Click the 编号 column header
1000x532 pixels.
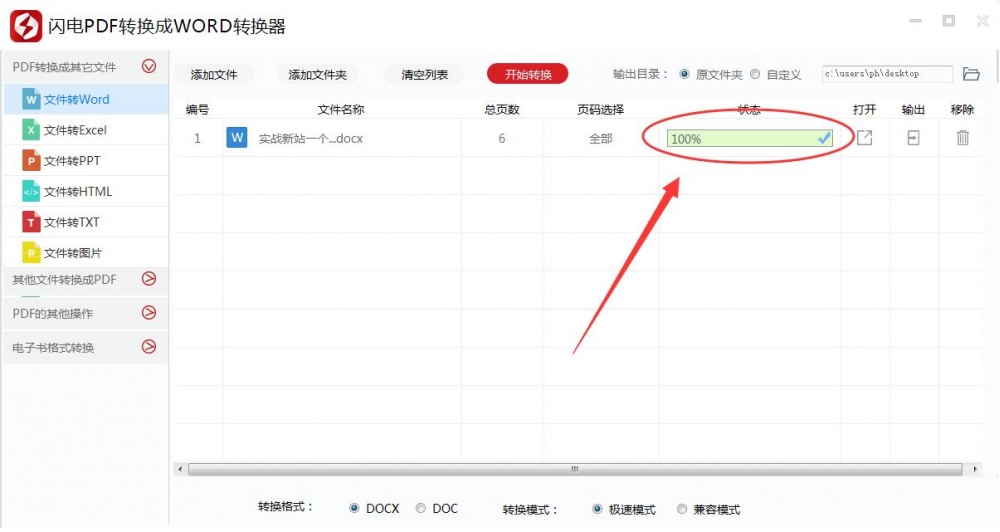pyautogui.click(x=197, y=110)
